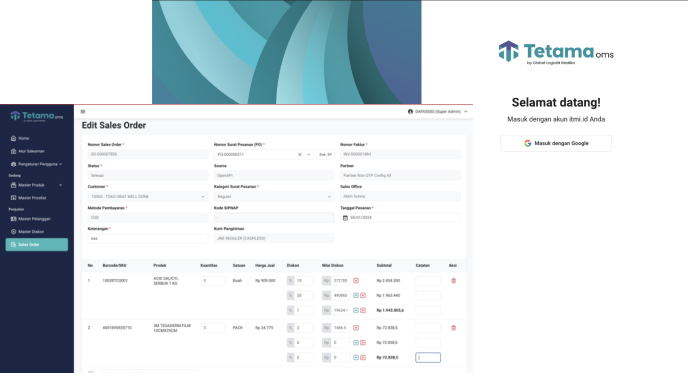
Task: Edit the Nilai Diskon field showing 490860
Action: pos(340,295)
